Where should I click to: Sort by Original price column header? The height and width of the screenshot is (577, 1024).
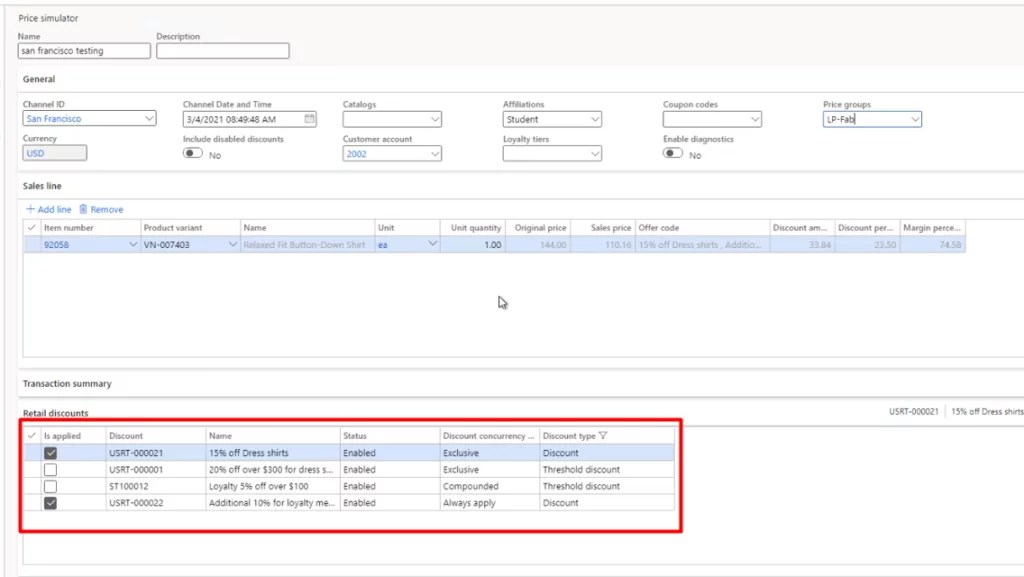tap(540, 228)
